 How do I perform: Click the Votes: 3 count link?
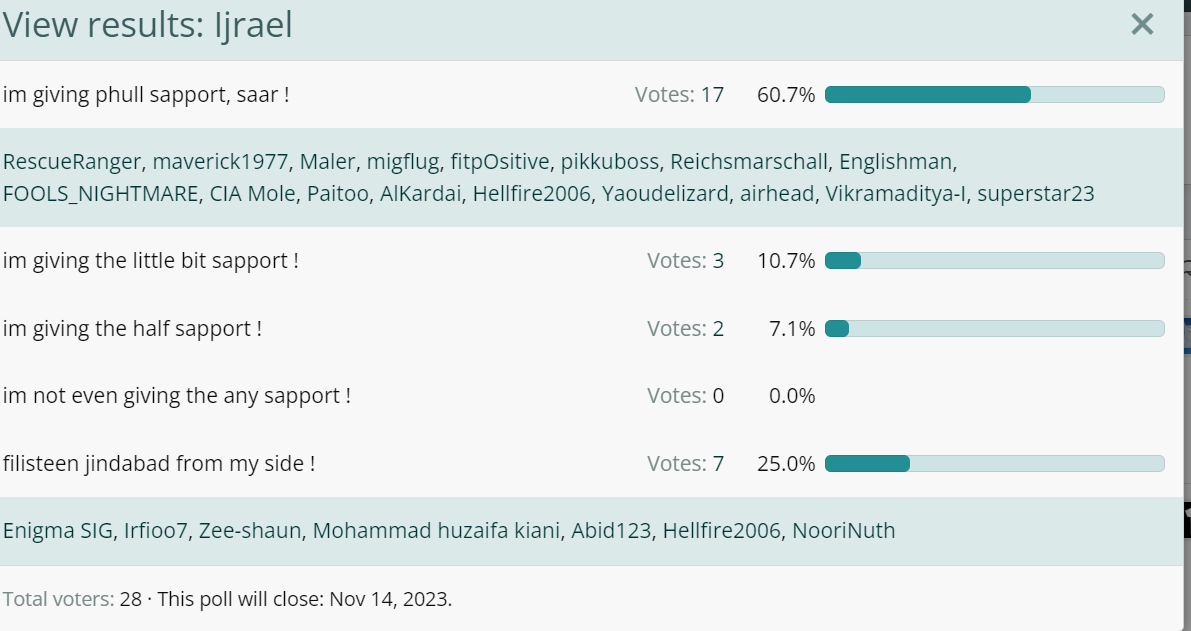click(x=685, y=260)
